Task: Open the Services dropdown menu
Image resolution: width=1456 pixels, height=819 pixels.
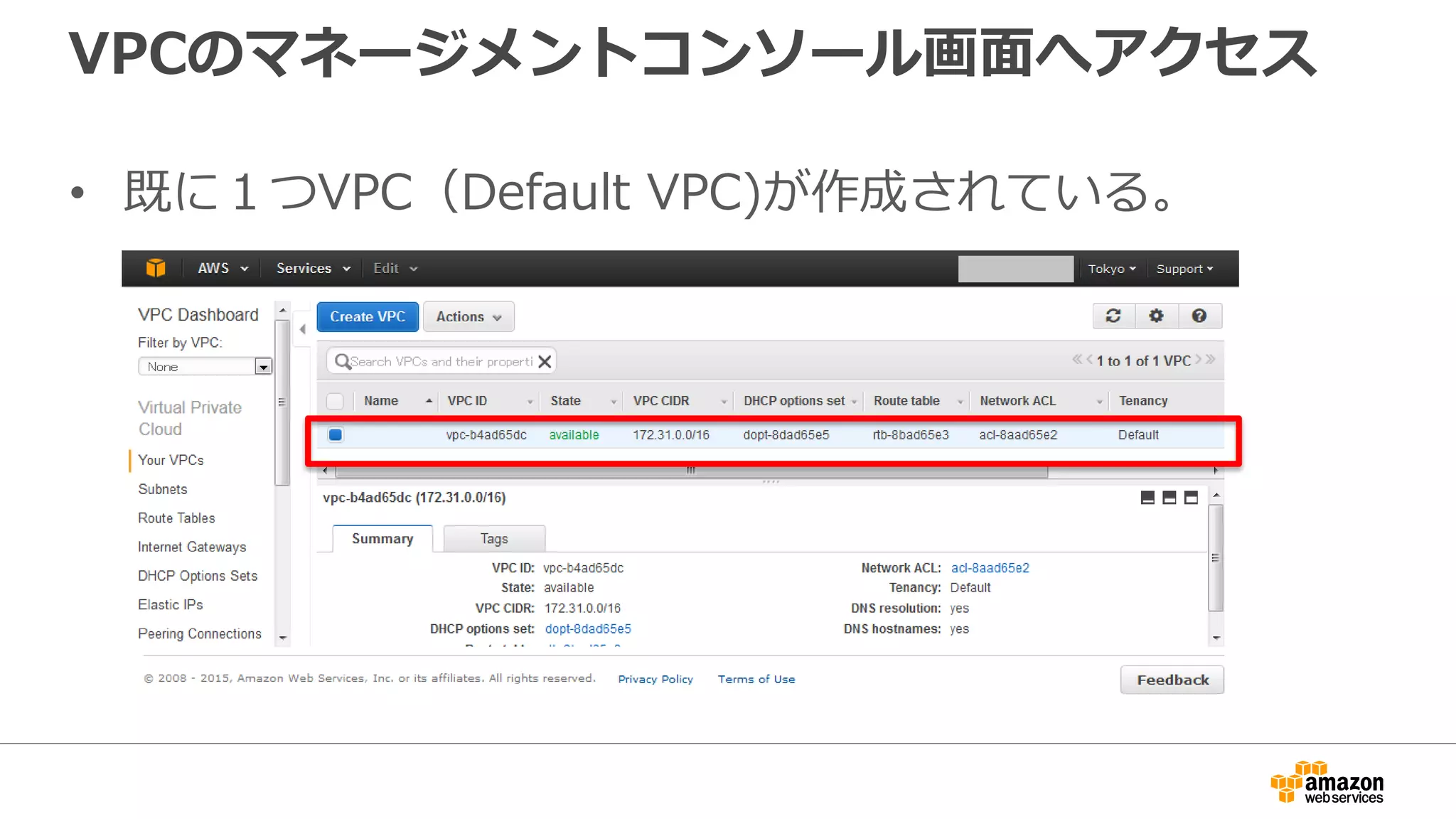Action: tap(314, 268)
